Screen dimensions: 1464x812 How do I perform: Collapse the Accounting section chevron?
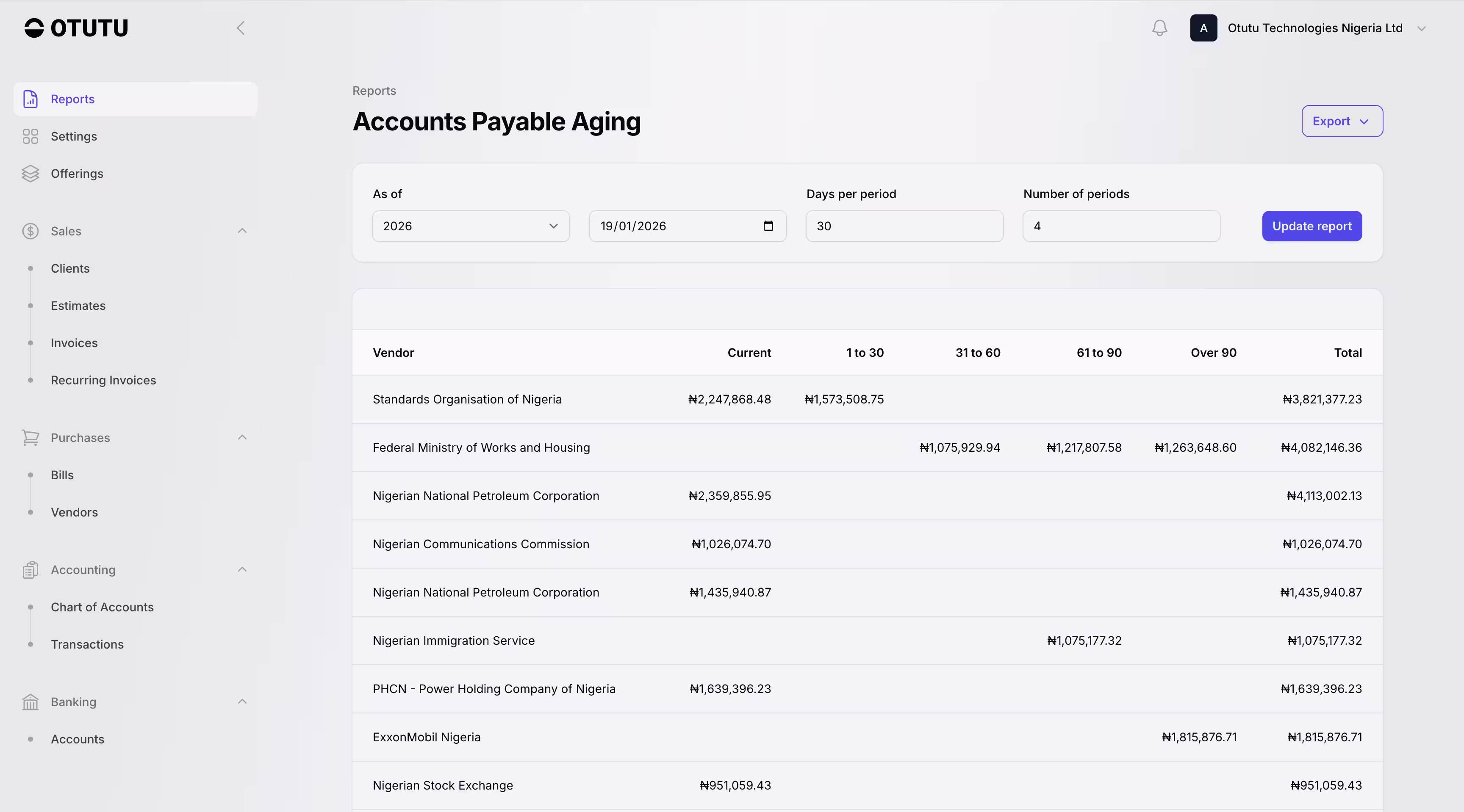(242, 569)
